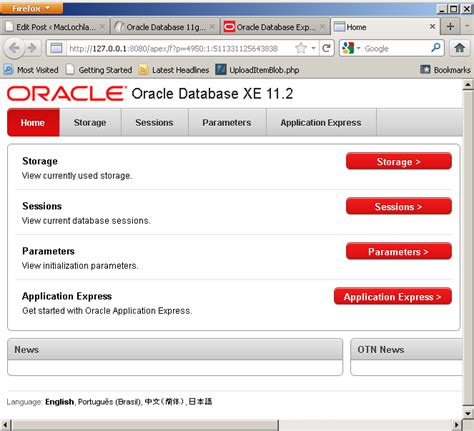The image size is (474, 431).
Task: Open a new tab with the plus button
Action: pos(450,26)
